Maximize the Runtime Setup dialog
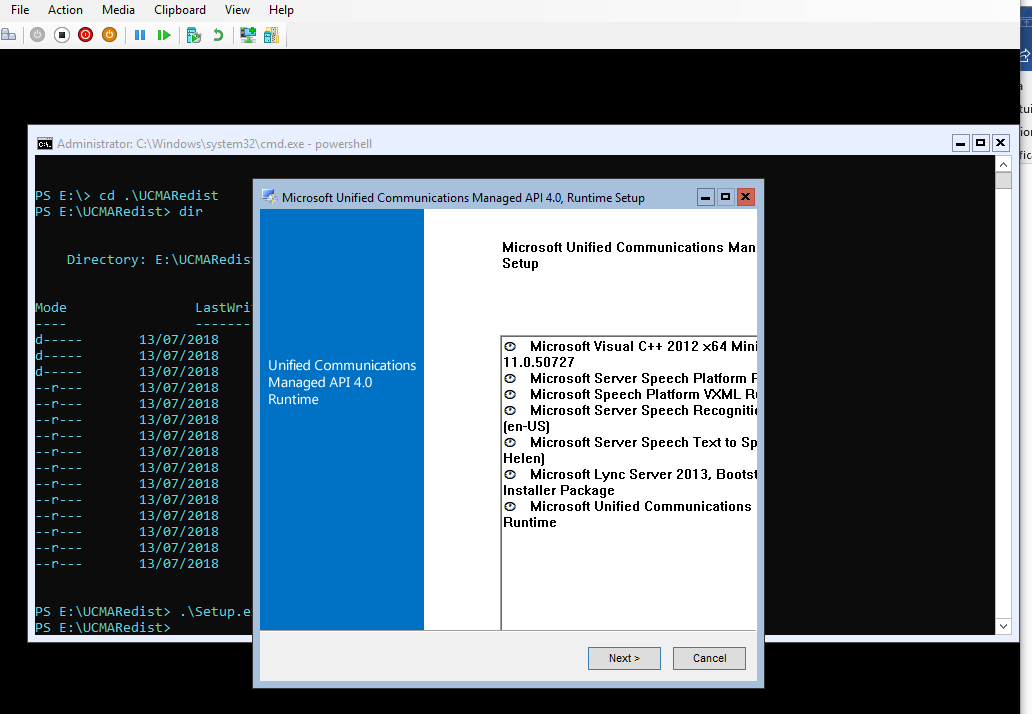Image resolution: width=1032 pixels, height=714 pixels. click(x=725, y=197)
